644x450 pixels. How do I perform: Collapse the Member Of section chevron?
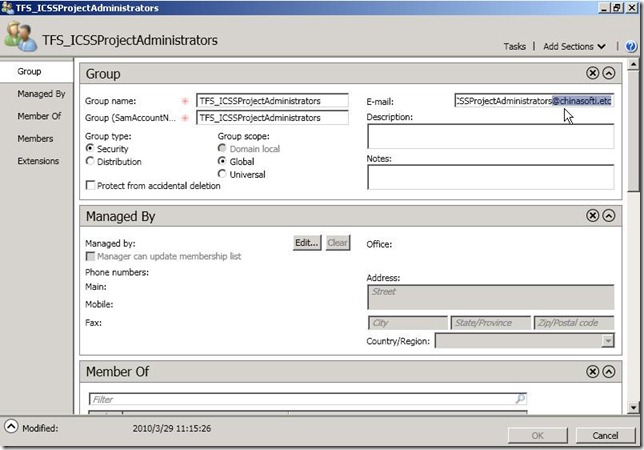[x=609, y=372]
